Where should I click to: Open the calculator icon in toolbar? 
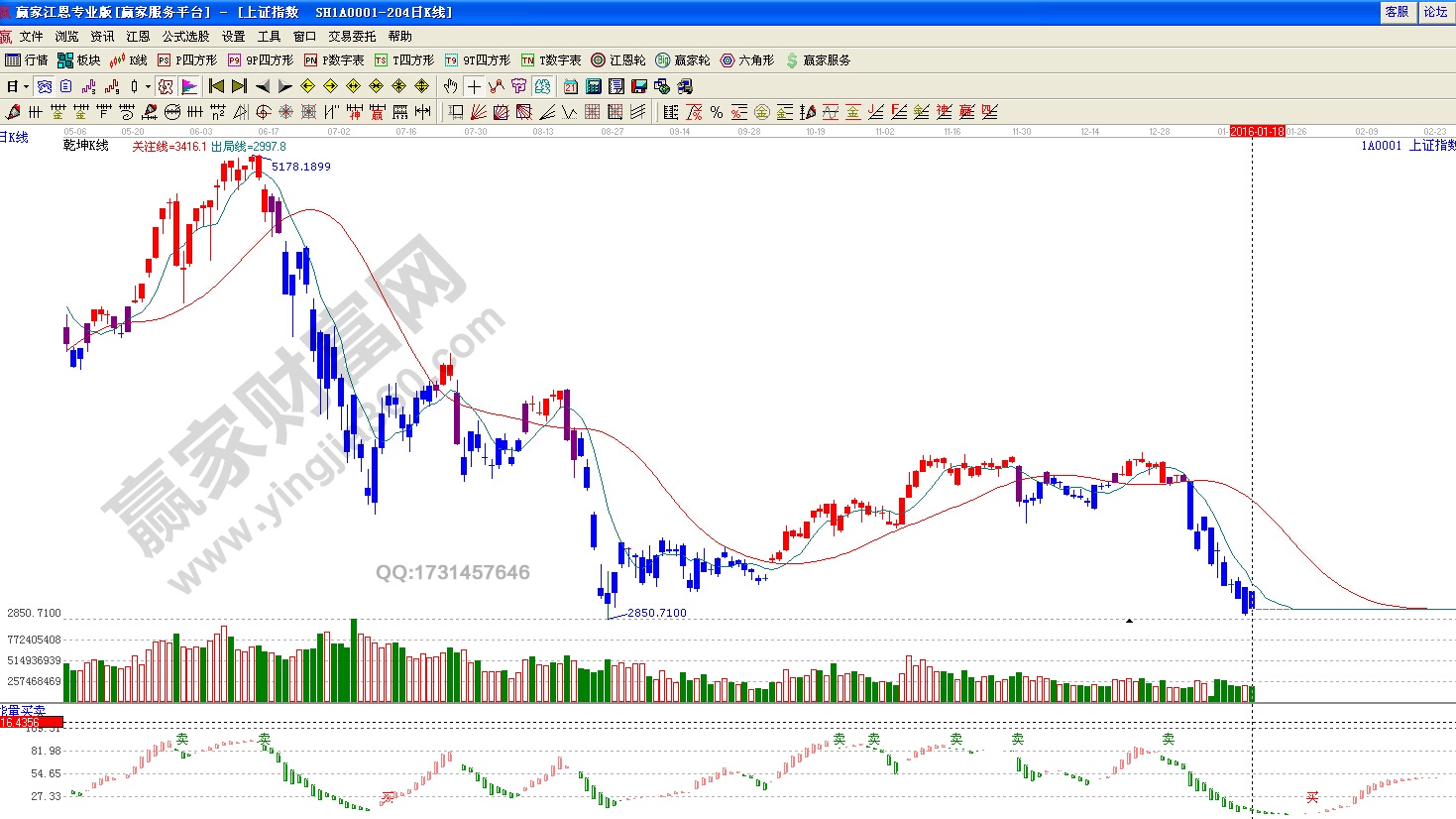594,86
